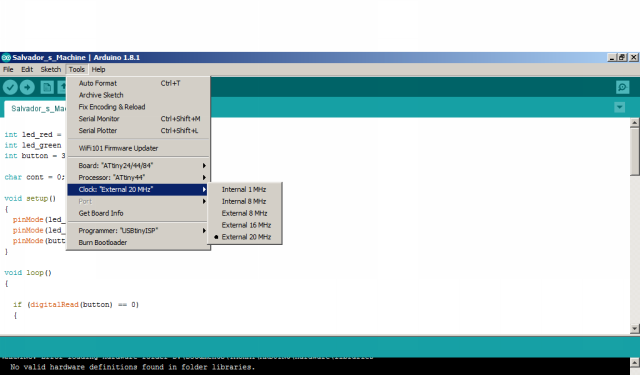Open the File menu
The height and width of the screenshot is (375, 640).
tap(8, 69)
